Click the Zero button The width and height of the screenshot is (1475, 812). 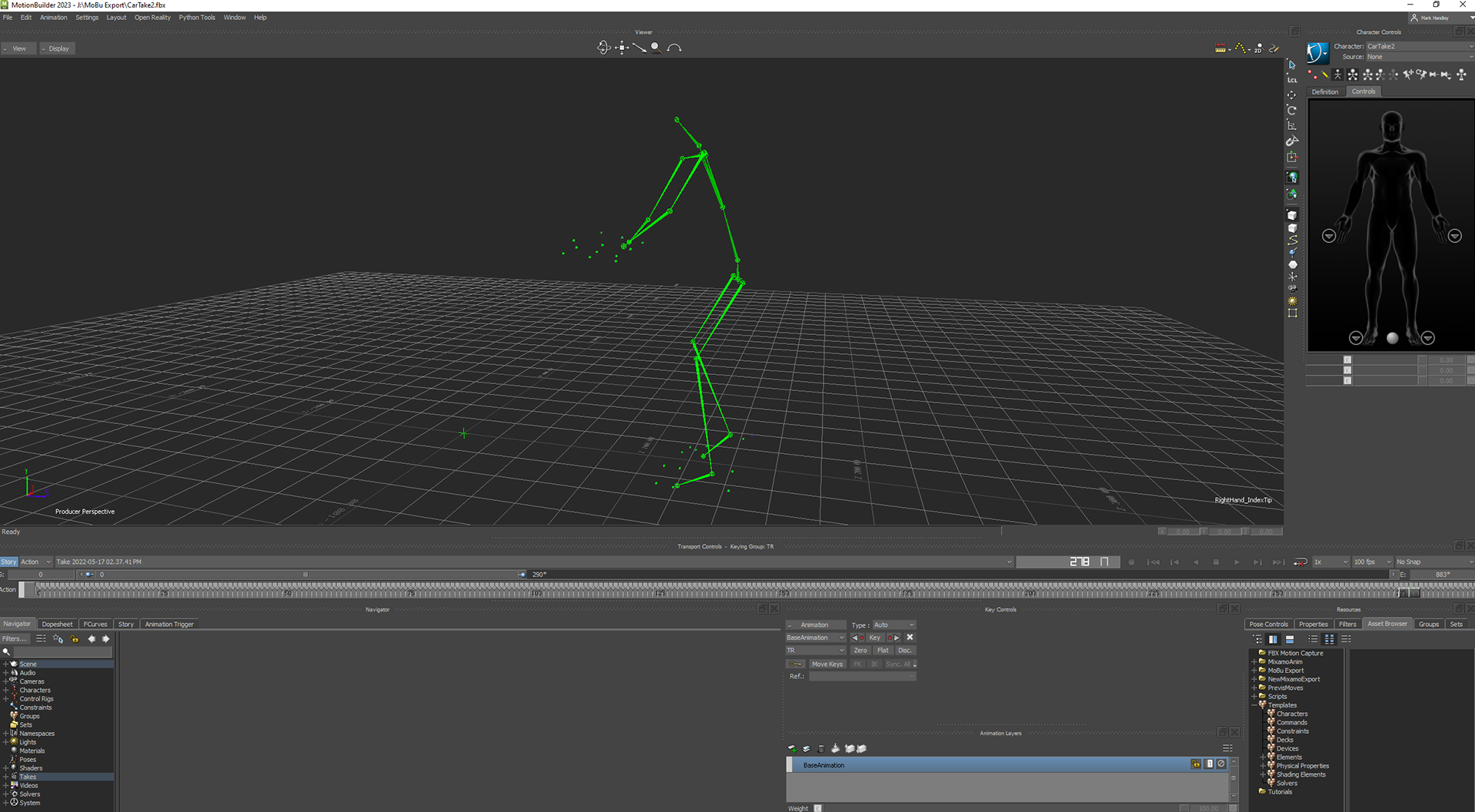click(860, 651)
